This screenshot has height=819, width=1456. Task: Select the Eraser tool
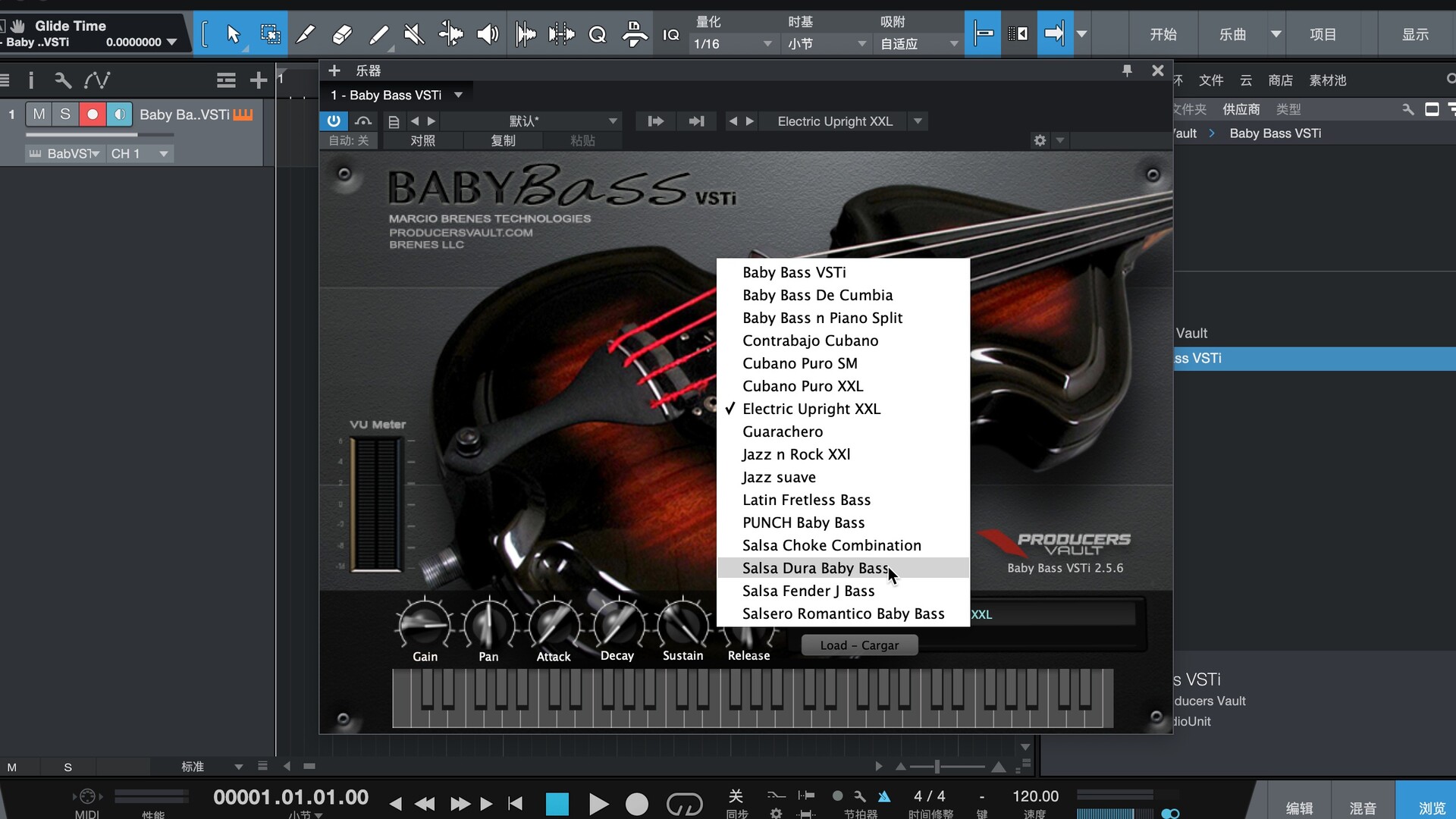click(342, 34)
